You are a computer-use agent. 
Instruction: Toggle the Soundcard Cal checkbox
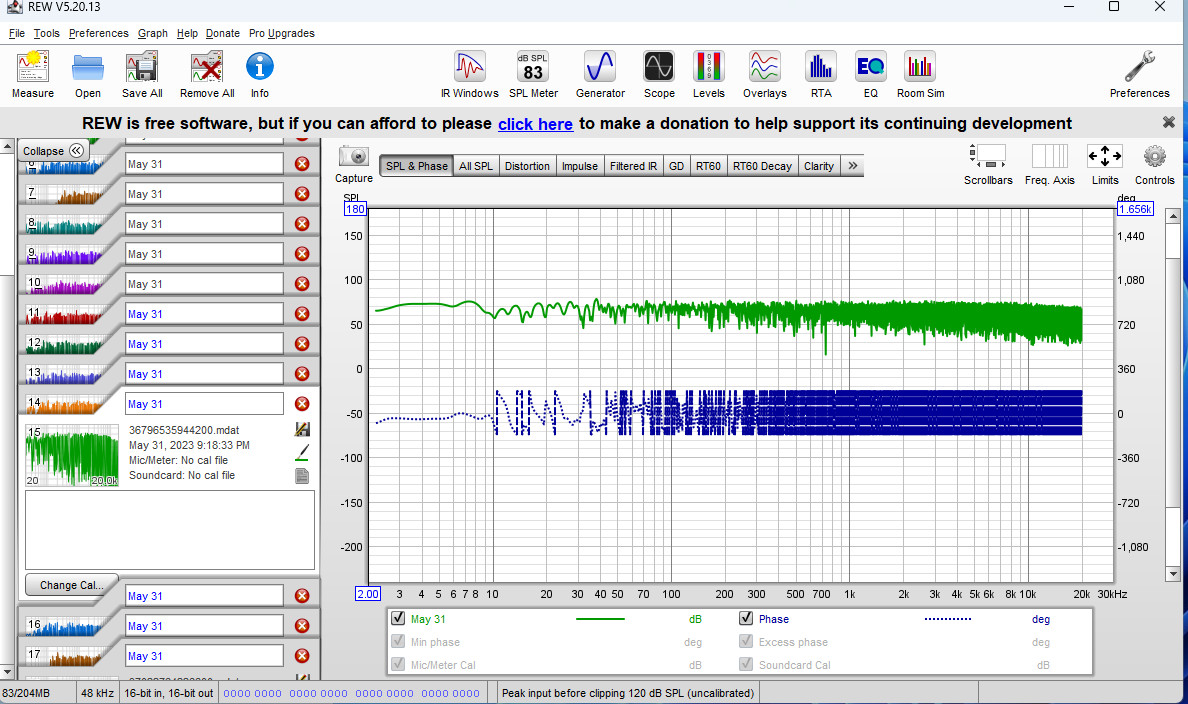[746, 664]
